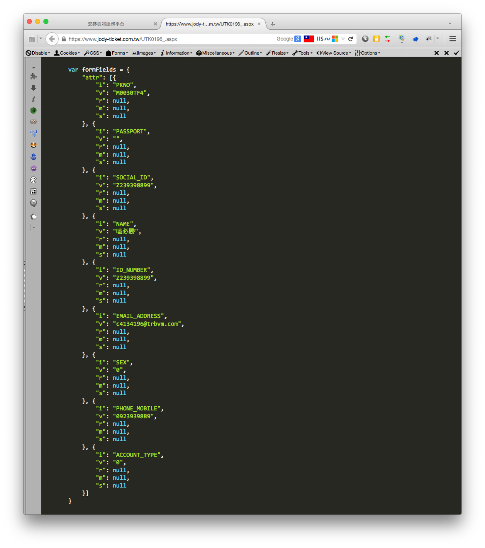Click the "SEX" string in code

click(121, 362)
